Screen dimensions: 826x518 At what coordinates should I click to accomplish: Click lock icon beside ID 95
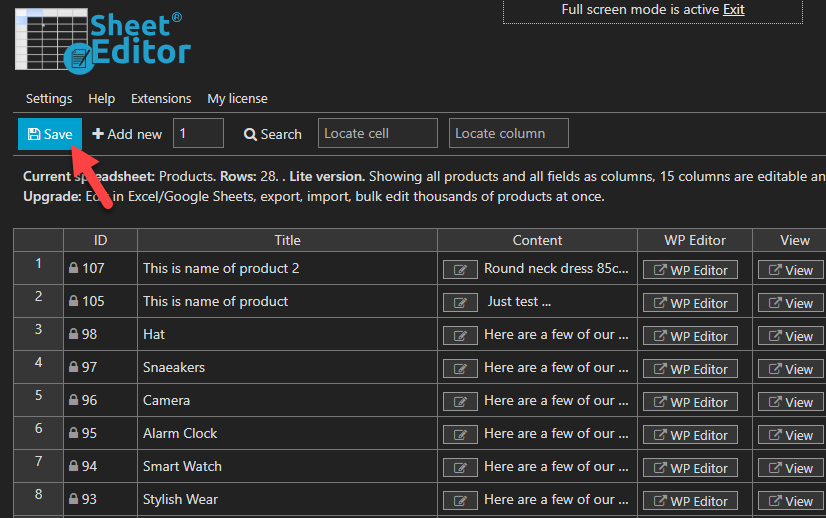coord(73,433)
